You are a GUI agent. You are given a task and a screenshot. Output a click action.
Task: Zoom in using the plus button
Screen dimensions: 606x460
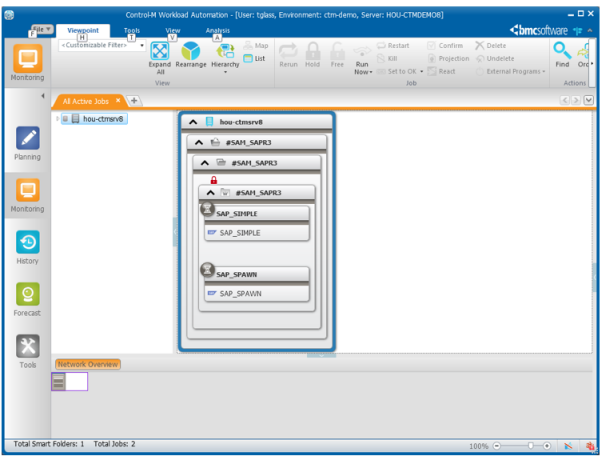[x=547, y=446]
